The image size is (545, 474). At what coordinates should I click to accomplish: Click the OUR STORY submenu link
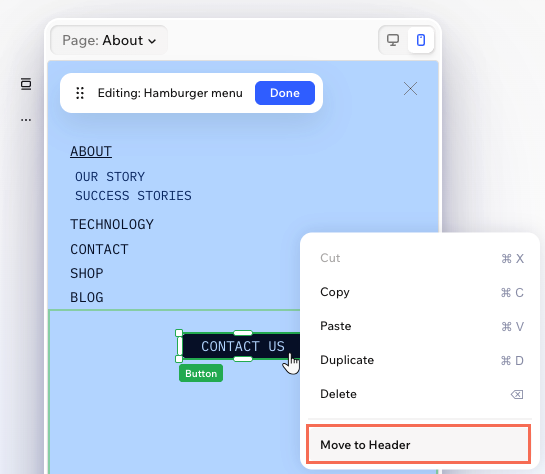(x=110, y=177)
